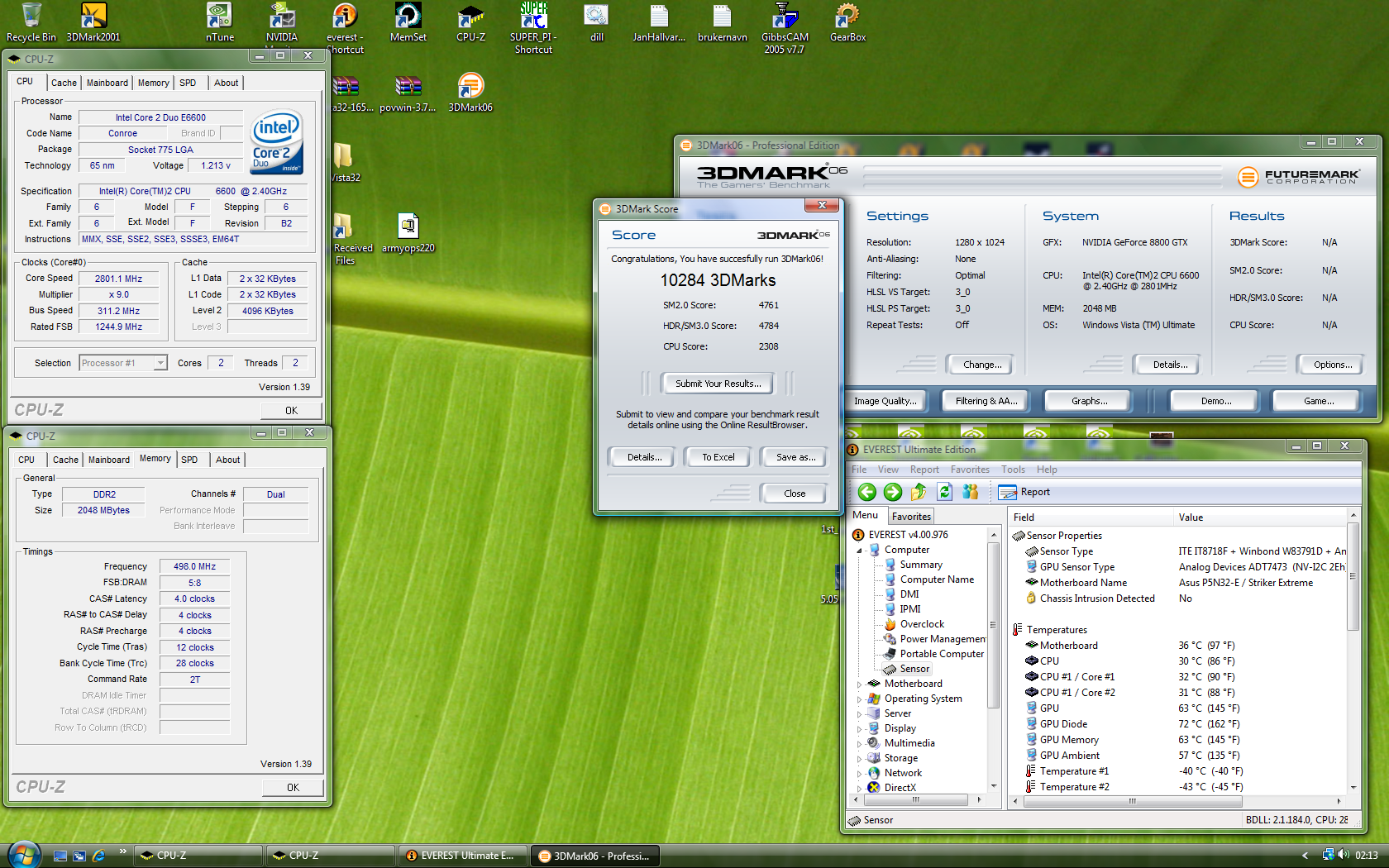Screen dimensions: 1389x868
Task: Switch to Mainboard tab in top CPU-Z
Action: [107, 83]
